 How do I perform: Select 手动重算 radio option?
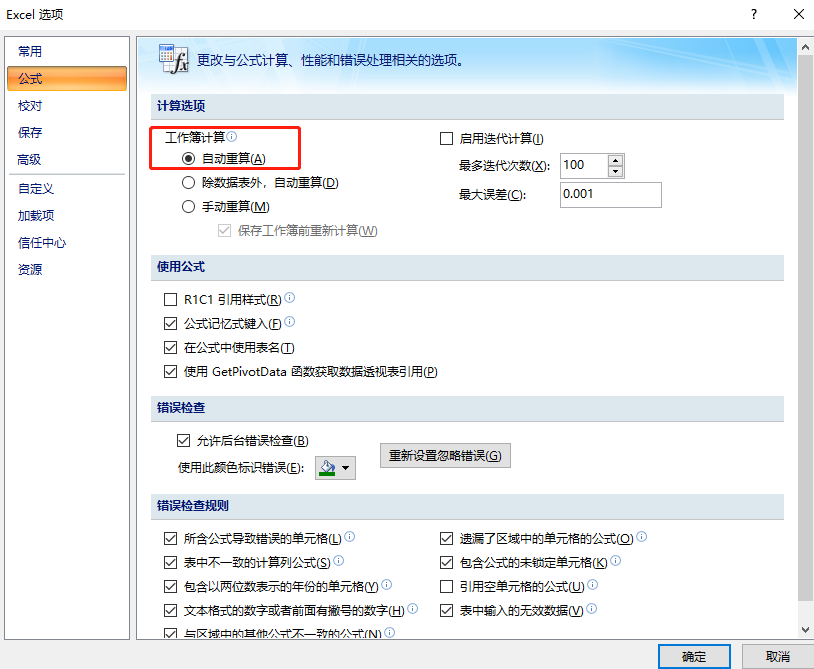pos(188,207)
